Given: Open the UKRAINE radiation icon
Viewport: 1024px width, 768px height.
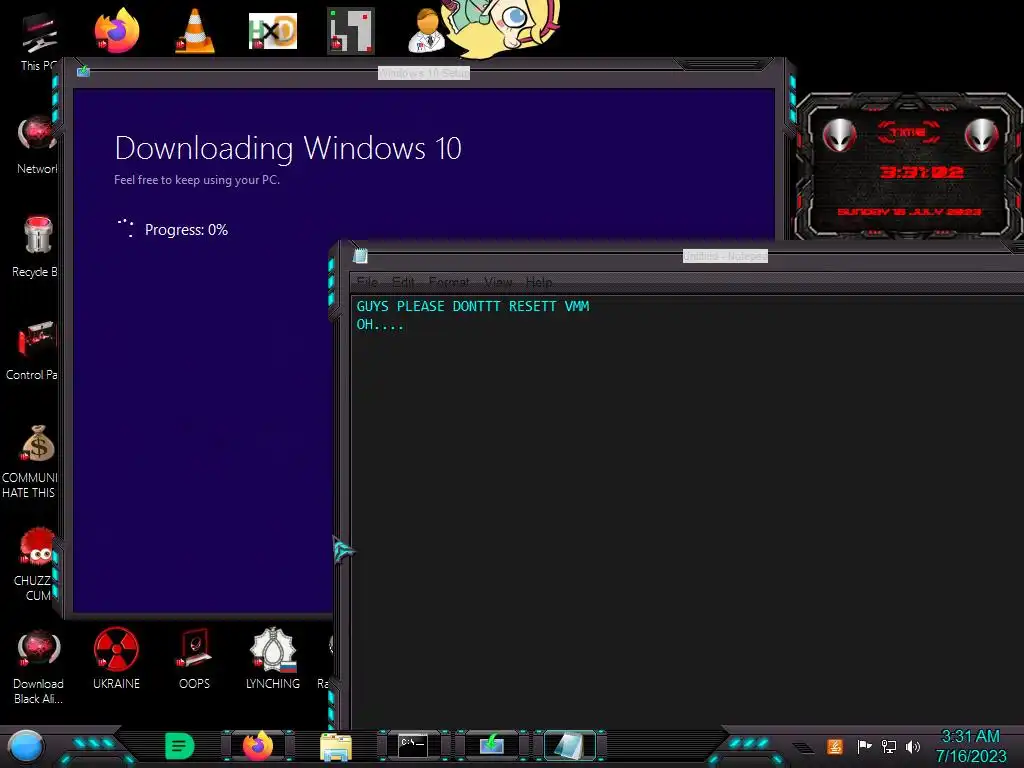Looking at the screenshot, I should click(116, 659).
